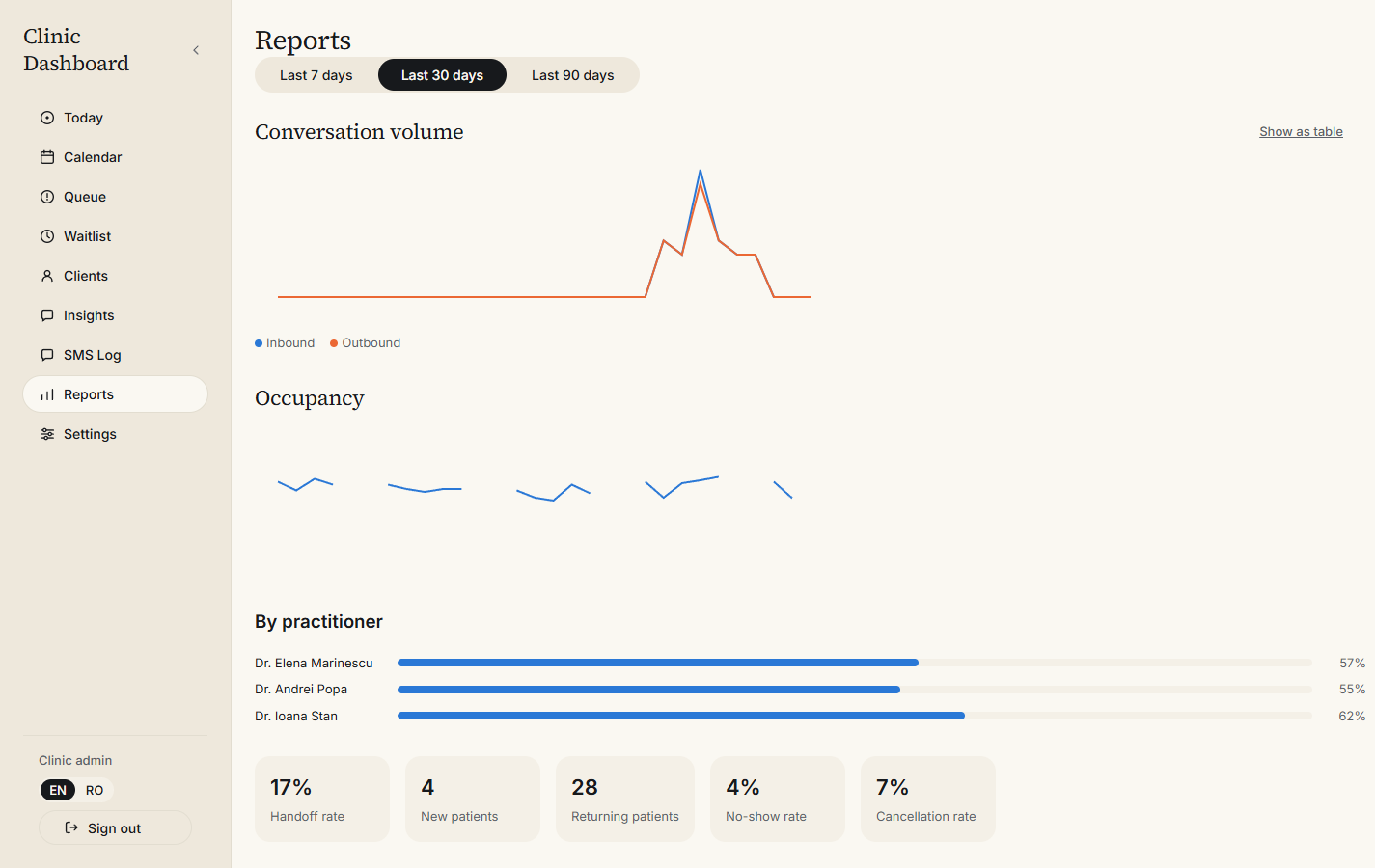Open Insights from the sidebar
The height and width of the screenshot is (868, 1375).
coord(115,315)
